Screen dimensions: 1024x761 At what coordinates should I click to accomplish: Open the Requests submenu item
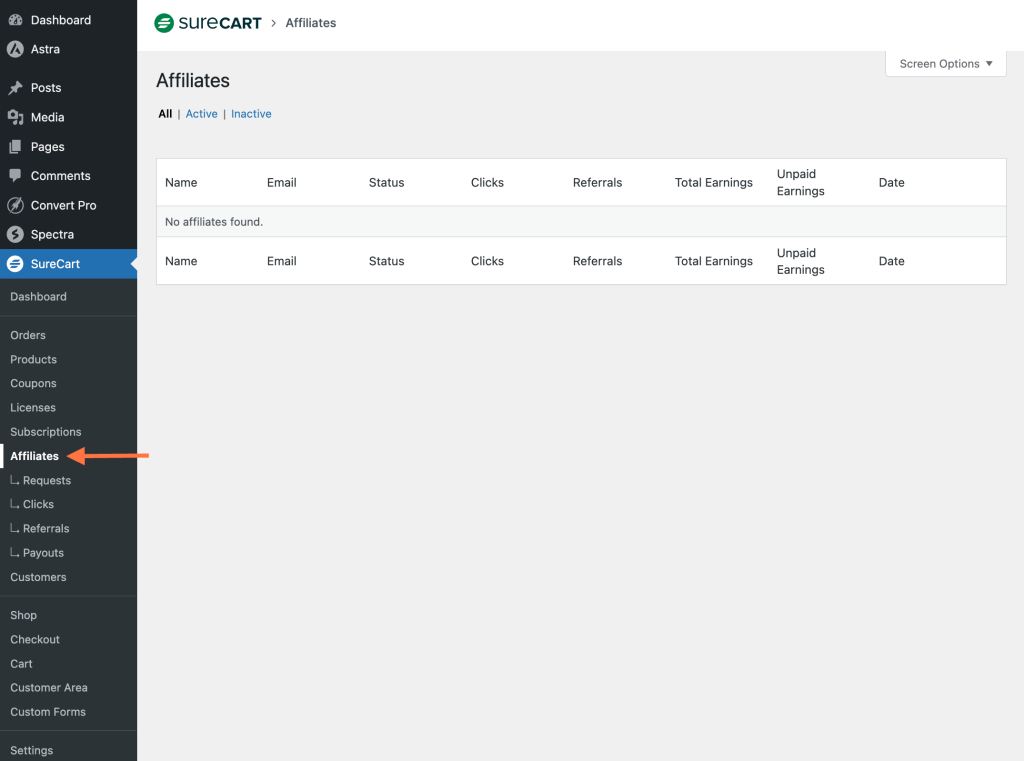(x=46, y=481)
